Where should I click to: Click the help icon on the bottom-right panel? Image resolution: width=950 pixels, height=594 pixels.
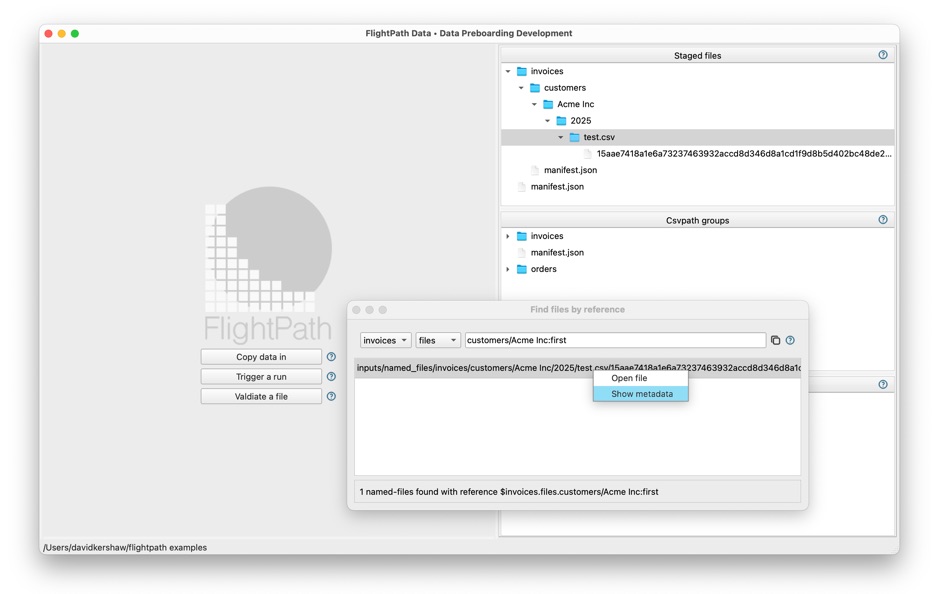pyautogui.click(x=881, y=383)
